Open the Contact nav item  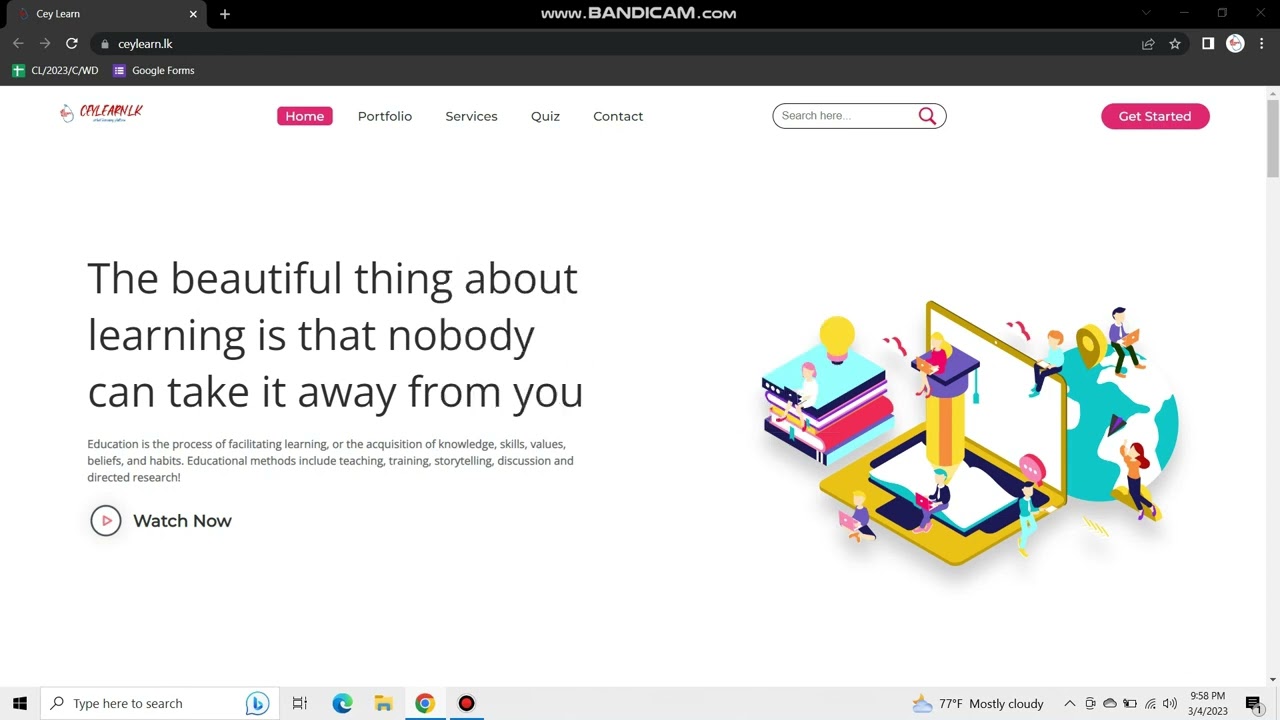[618, 116]
